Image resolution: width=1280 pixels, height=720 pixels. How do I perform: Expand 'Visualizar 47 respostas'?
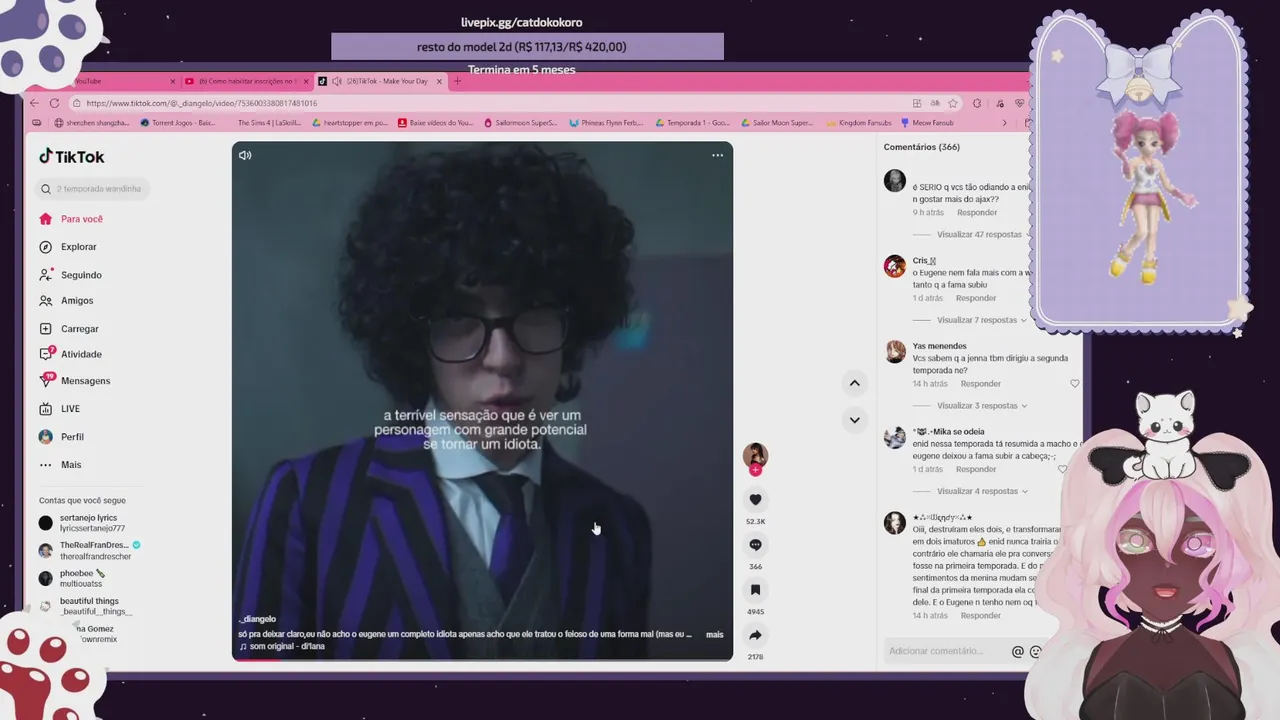[979, 235]
